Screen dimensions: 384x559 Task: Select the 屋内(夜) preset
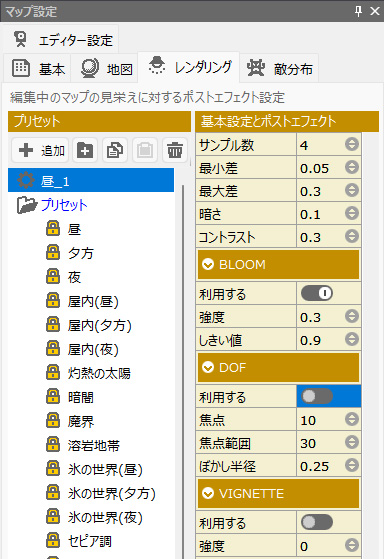tap(93, 349)
